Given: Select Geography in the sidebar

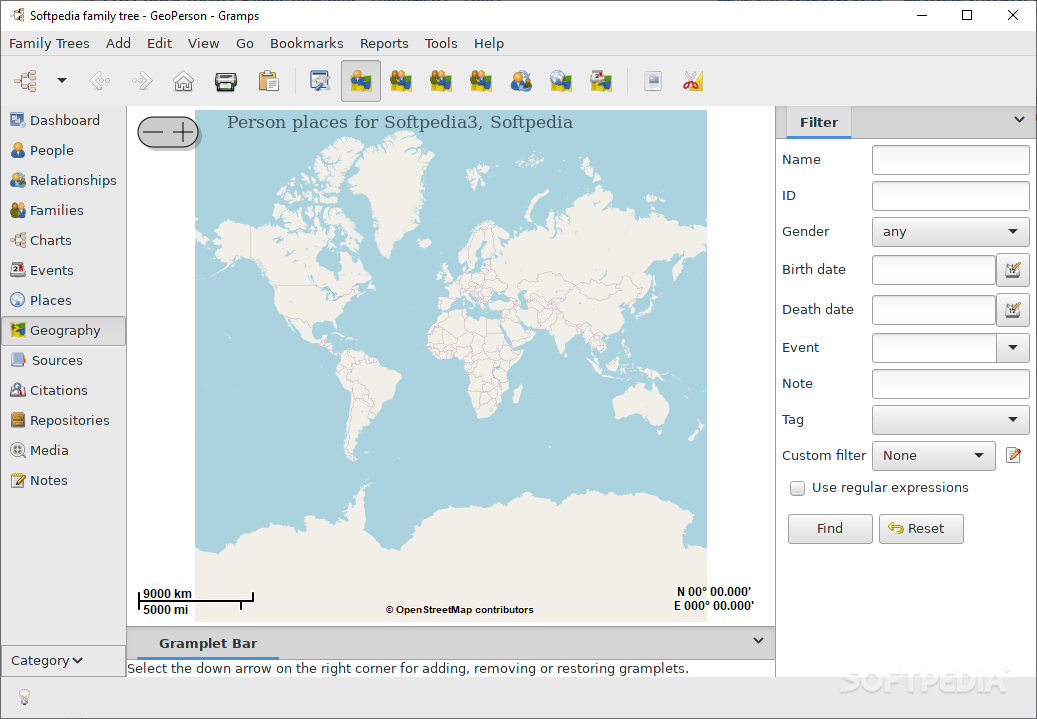Looking at the screenshot, I should coord(63,330).
